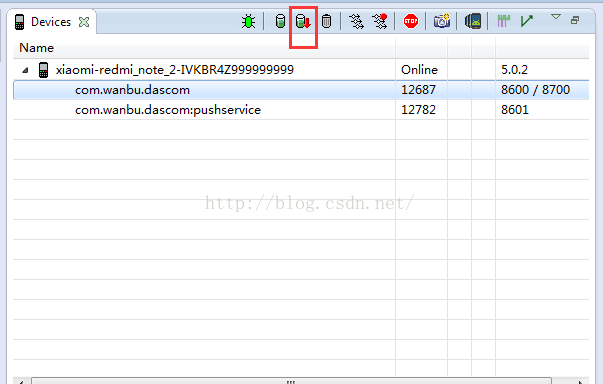Click Dump View Hierarchy for UI Automator icon
This screenshot has height=384, width=603.
pos(473,21)
